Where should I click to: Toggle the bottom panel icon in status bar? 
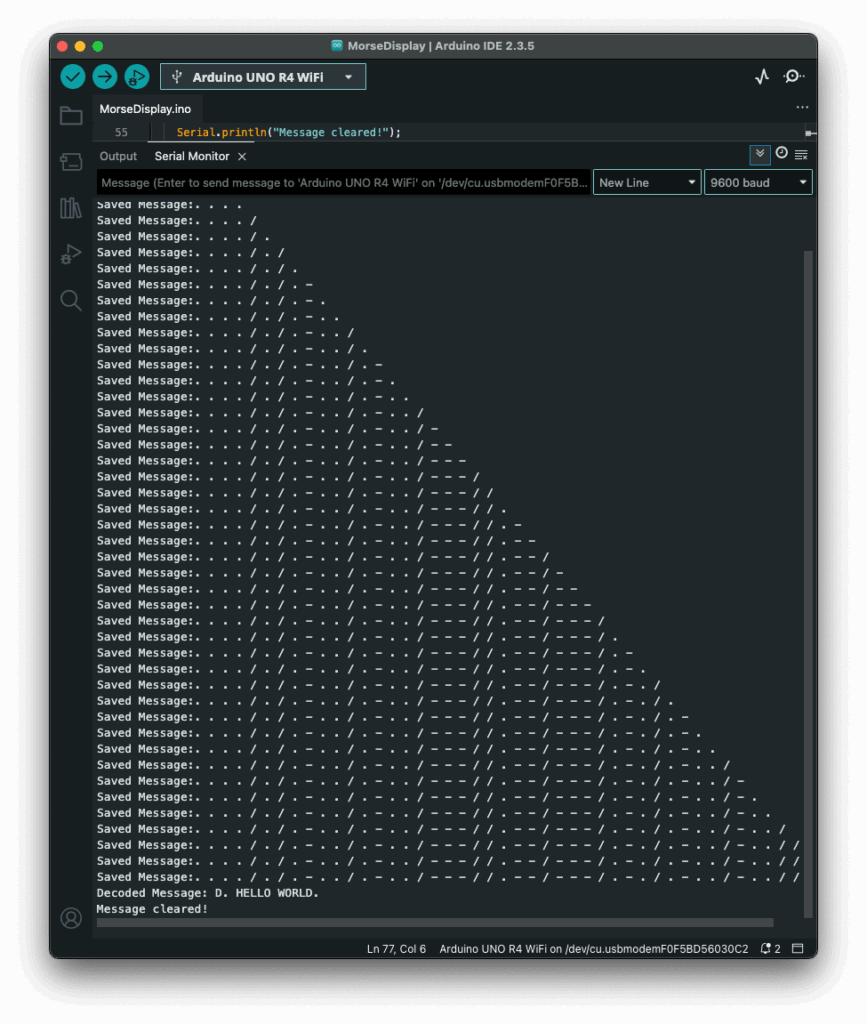(x=797, y=948)
